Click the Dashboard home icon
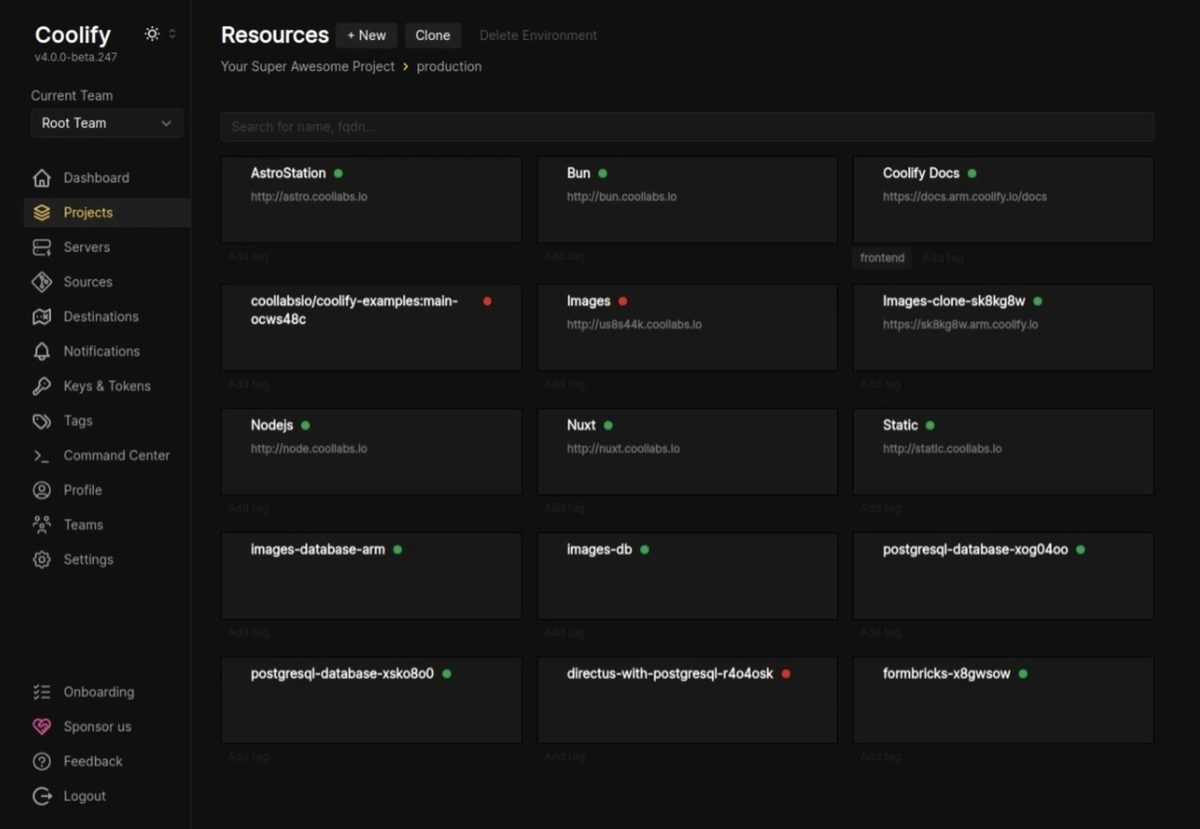This screenshot has width=1200, height=829. (42, 178)
